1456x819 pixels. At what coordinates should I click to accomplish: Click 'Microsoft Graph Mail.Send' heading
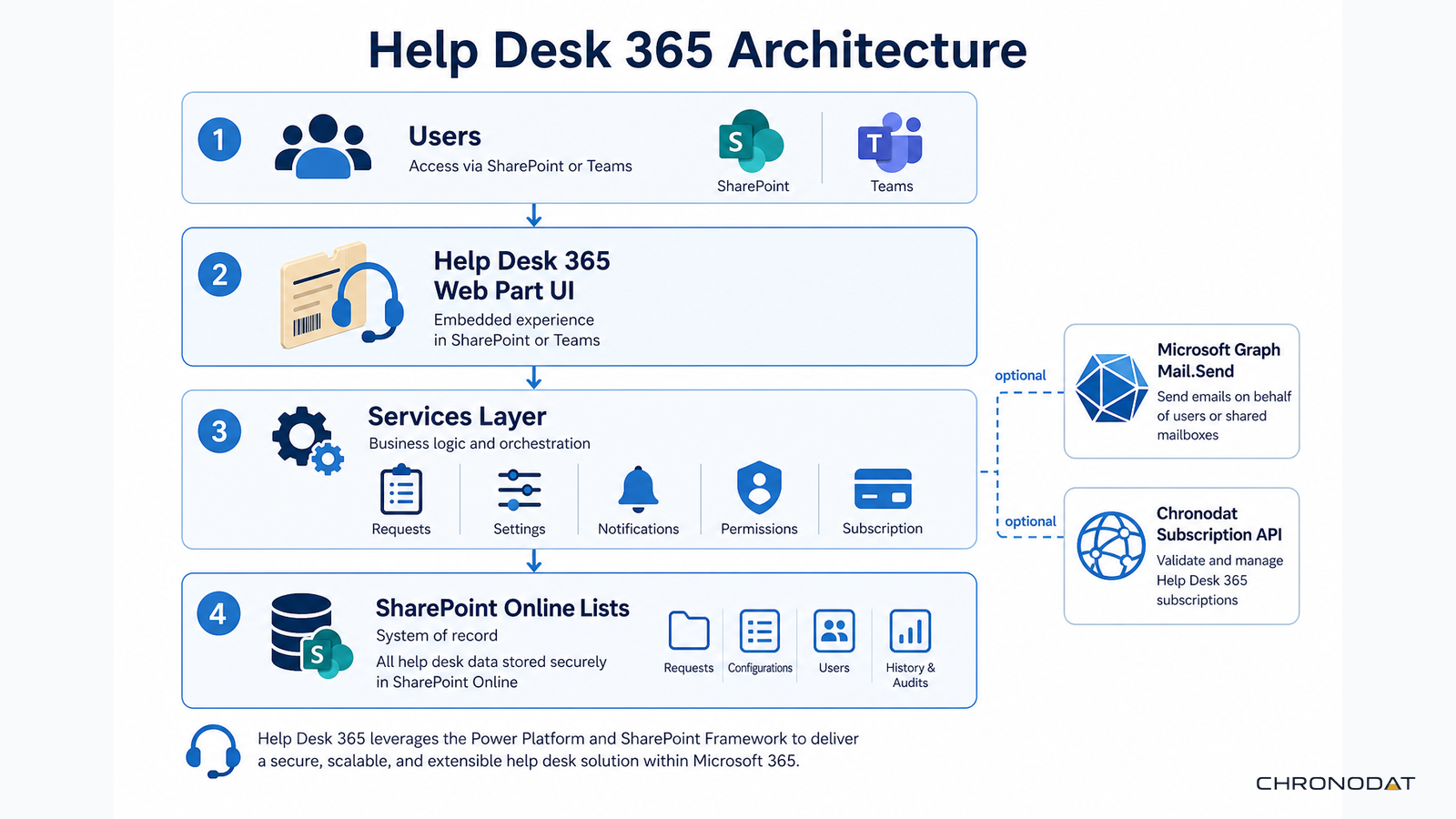pyautogui.click(x=1218, y=360)
